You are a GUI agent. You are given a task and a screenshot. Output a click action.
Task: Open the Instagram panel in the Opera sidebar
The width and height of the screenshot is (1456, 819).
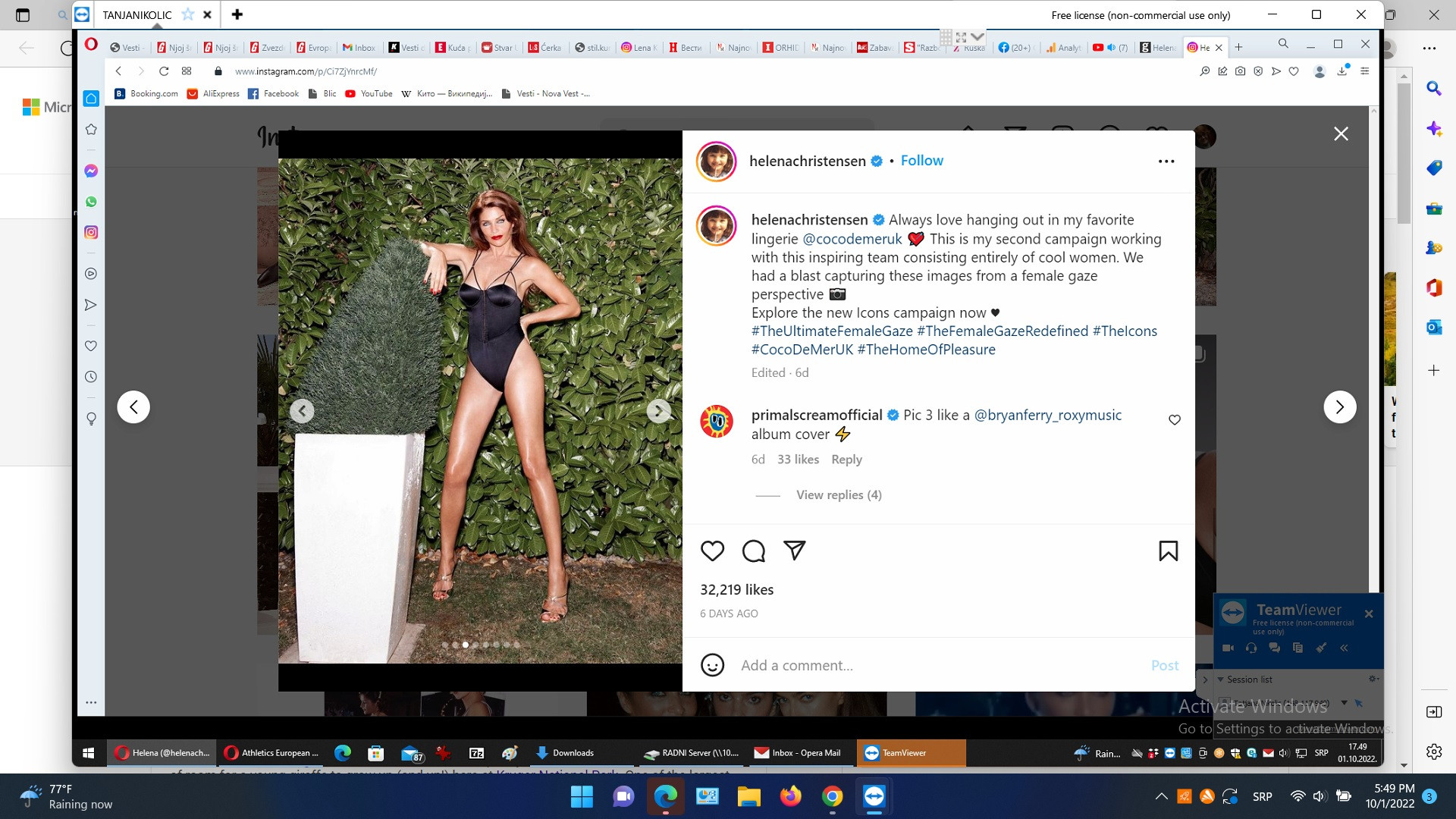(x=91, y=233)
